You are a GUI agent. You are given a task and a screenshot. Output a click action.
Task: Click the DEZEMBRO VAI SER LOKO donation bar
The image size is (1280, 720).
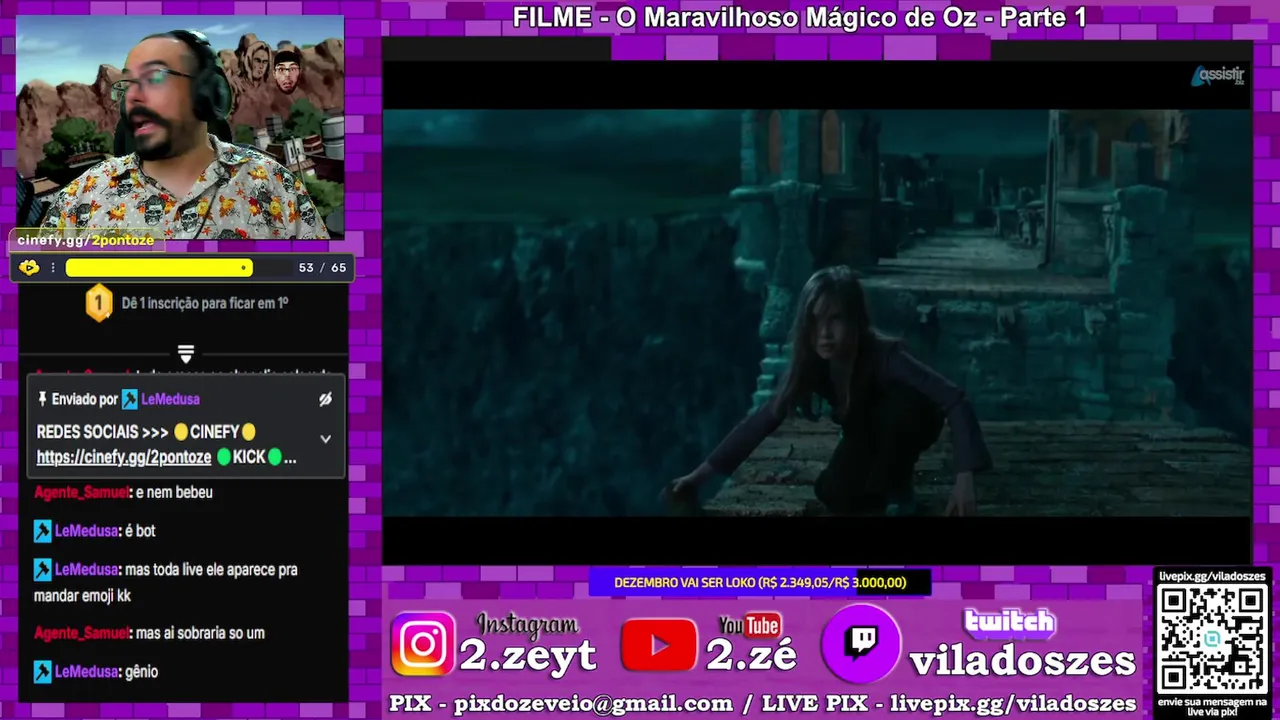pos(760,582)
